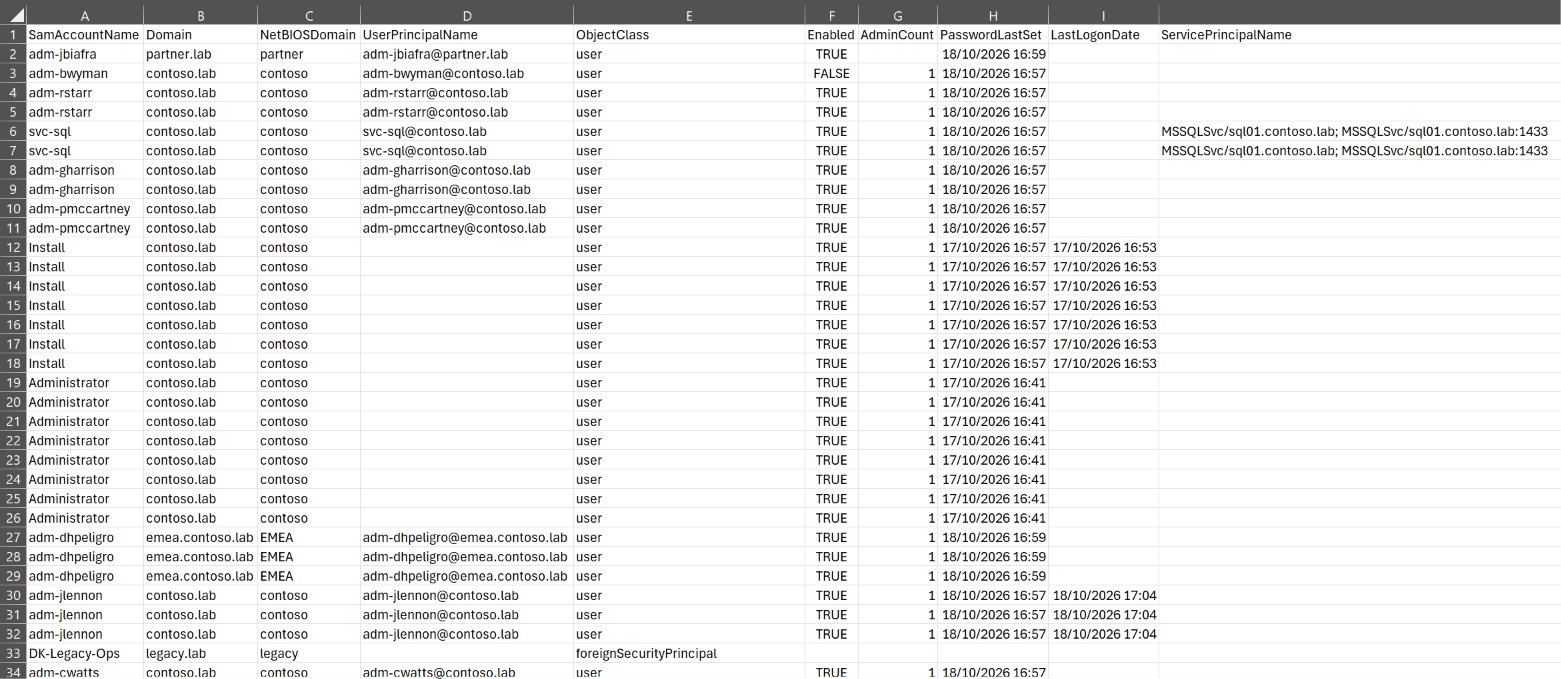The height and width of the screenshot is (679, 1561).
Task: Click the LastLogonDate header cell
Action: 1103,35
